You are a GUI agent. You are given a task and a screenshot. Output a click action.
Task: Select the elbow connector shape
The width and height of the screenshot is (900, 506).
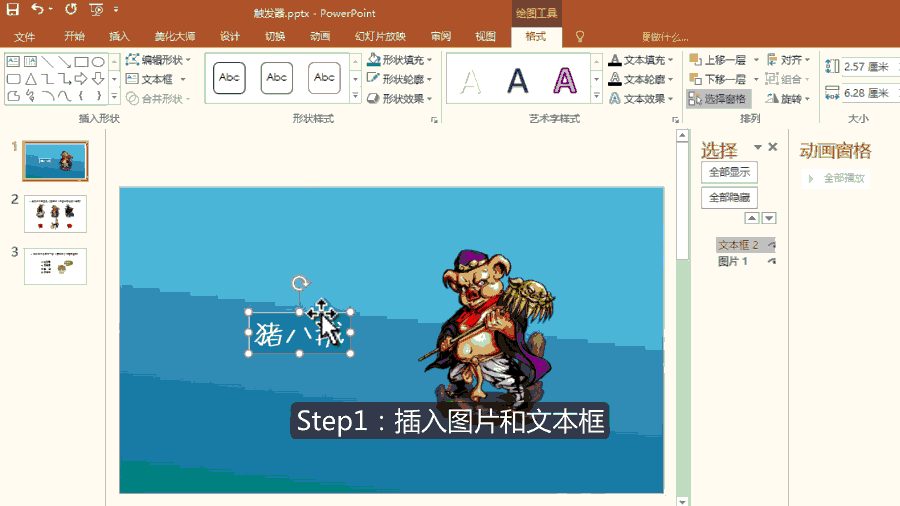coord(48,79)
